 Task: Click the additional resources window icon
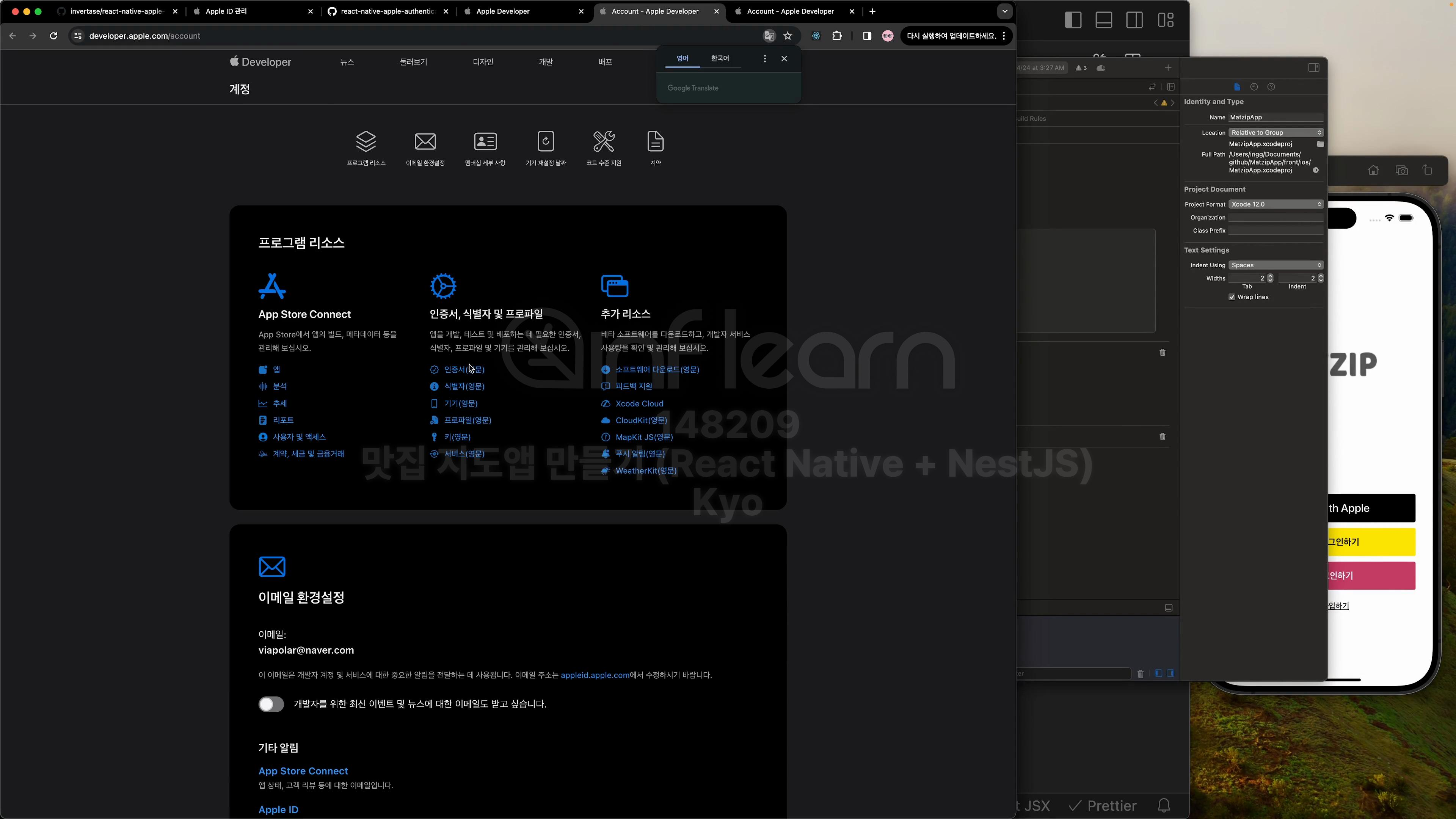click(614, 286)
